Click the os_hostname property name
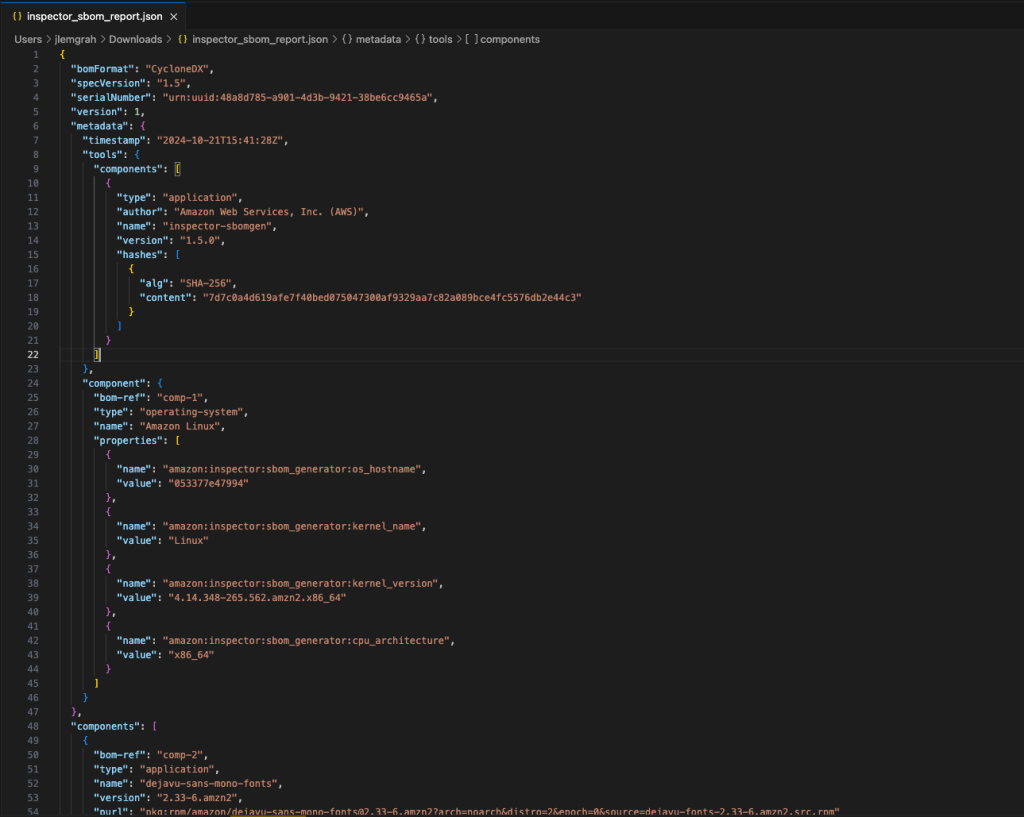Screen dimensions: 1024x817 pyautogui.click(x=291, y=469)
